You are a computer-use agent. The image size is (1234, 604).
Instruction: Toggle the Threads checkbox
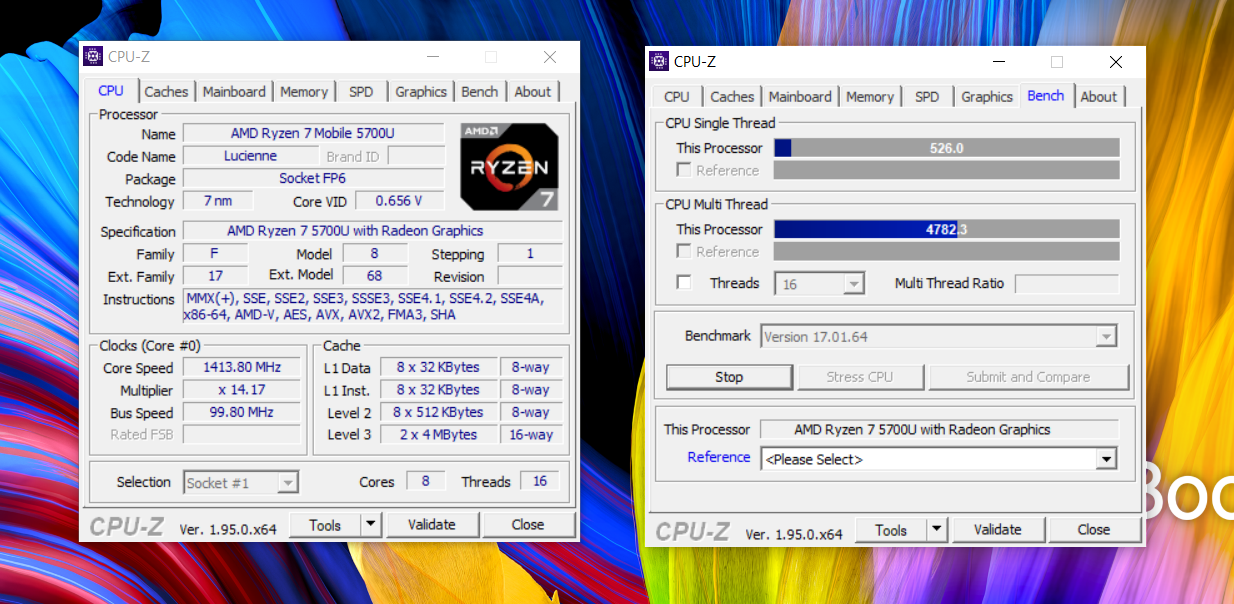point(684,283)
